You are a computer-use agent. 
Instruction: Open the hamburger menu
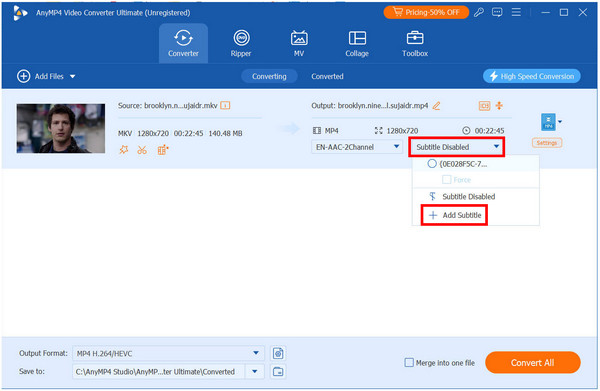[x=516, y=12]
